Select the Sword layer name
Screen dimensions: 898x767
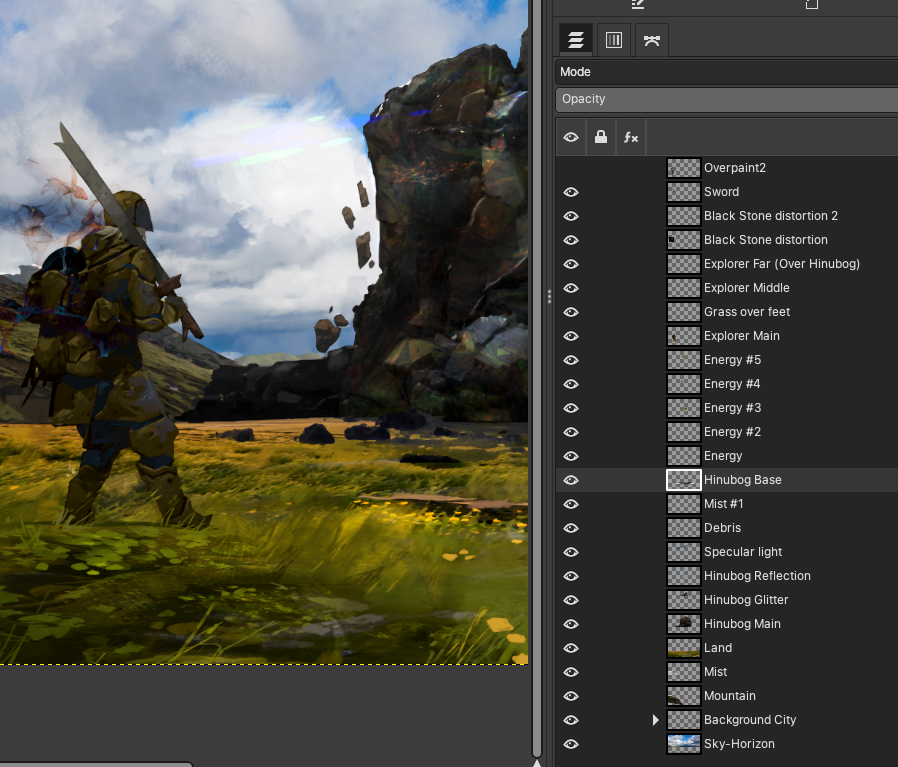coord(722,192)
